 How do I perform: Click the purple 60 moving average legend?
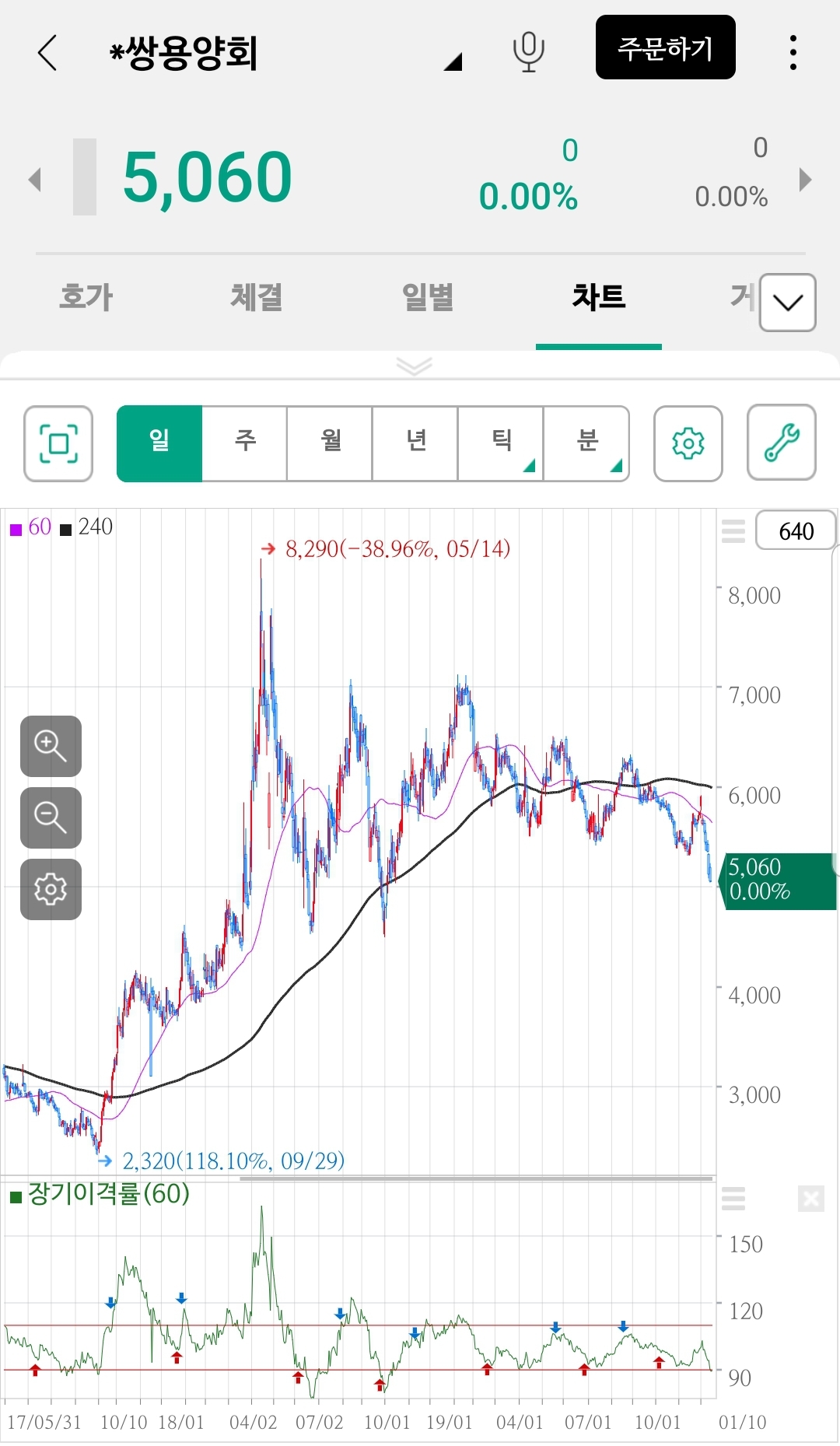click(x=31, y=527)
